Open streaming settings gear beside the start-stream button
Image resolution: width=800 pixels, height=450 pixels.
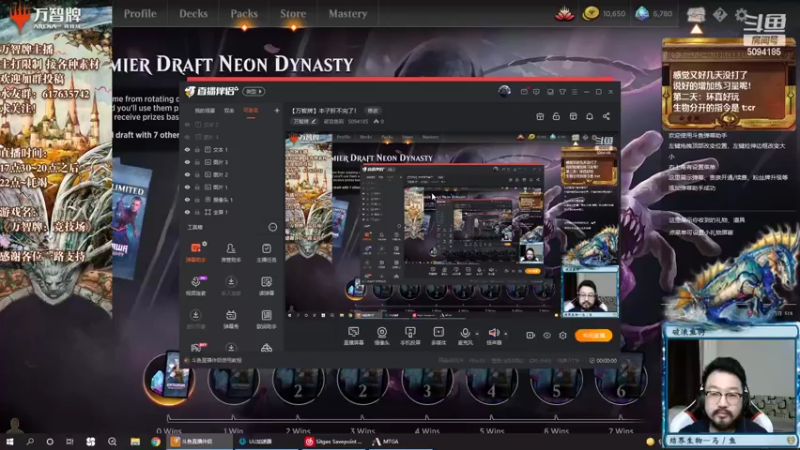point(563,335)
